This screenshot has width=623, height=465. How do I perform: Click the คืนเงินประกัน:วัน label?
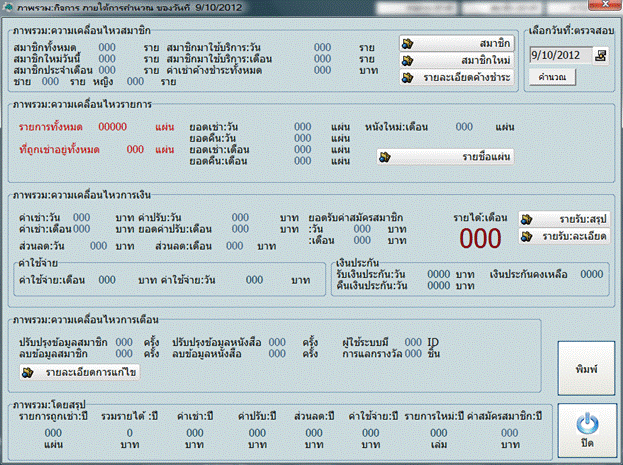click(x=371, y=286)
